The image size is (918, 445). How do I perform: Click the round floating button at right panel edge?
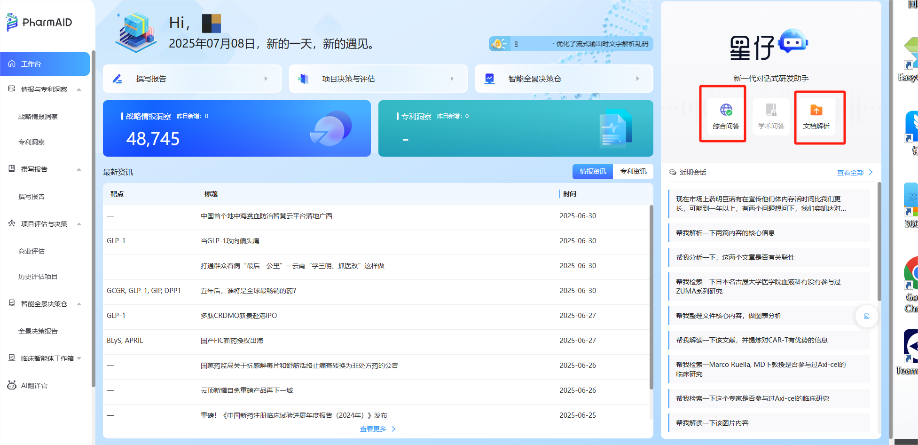coord(866,316)
